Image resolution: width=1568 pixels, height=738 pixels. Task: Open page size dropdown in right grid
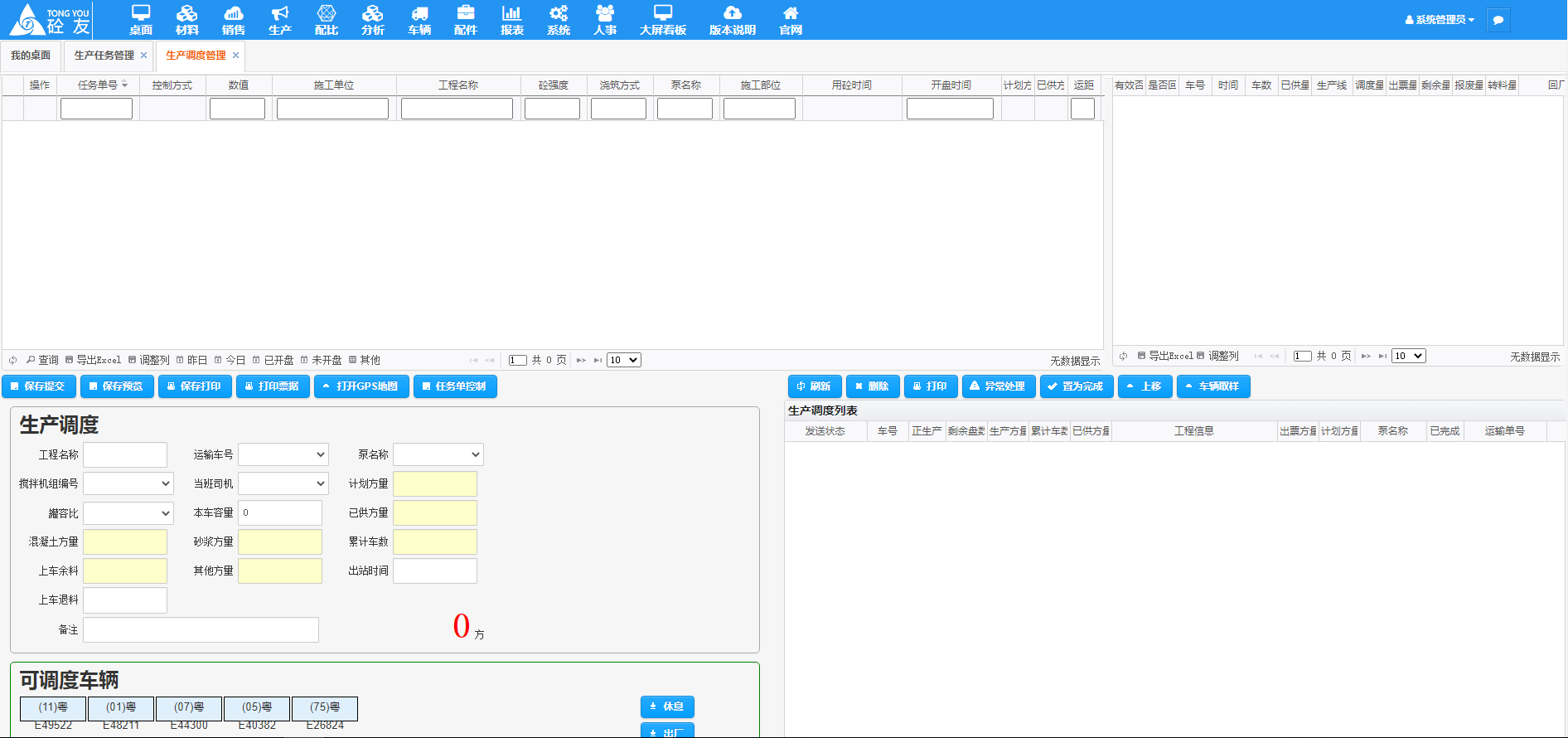pyautogui.click(x=1408, y=356)
